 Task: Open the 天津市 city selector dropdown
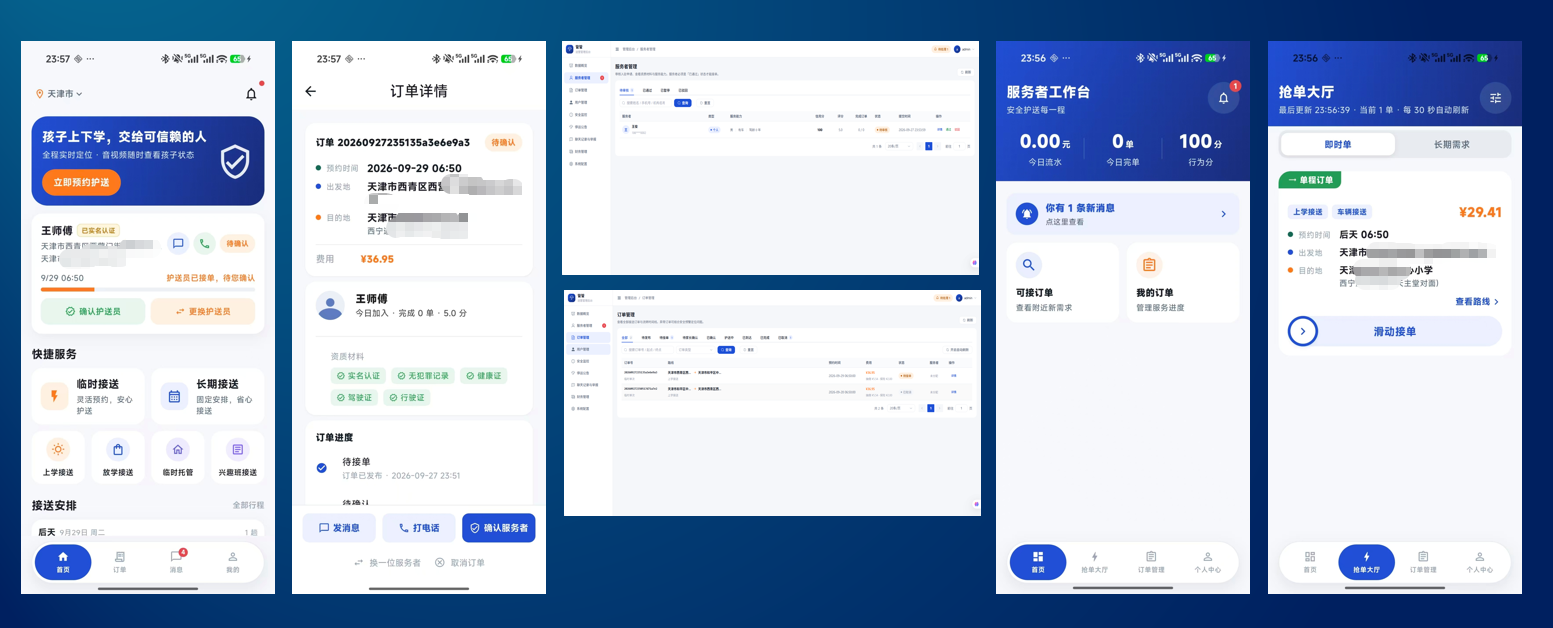point(59,94)
